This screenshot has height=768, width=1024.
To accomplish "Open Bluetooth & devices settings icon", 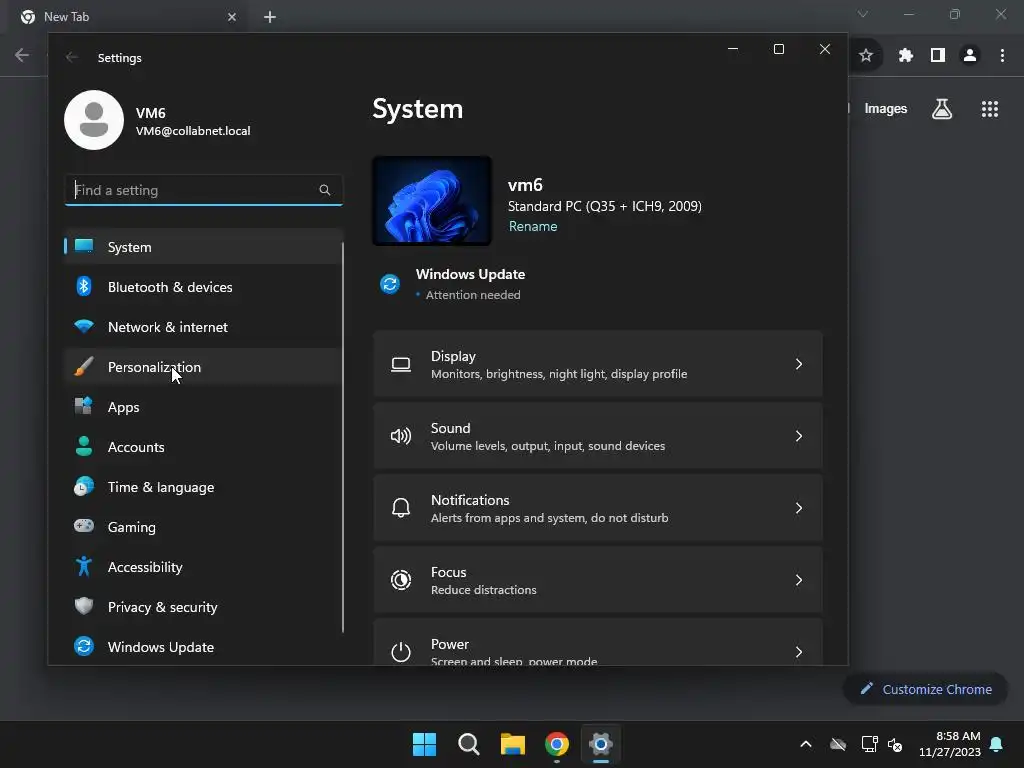I will click(x=84, y=286).
